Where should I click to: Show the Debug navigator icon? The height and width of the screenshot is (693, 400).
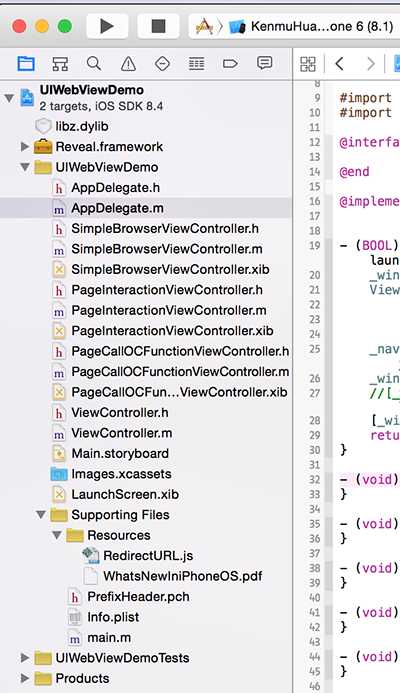pos(196,64)
